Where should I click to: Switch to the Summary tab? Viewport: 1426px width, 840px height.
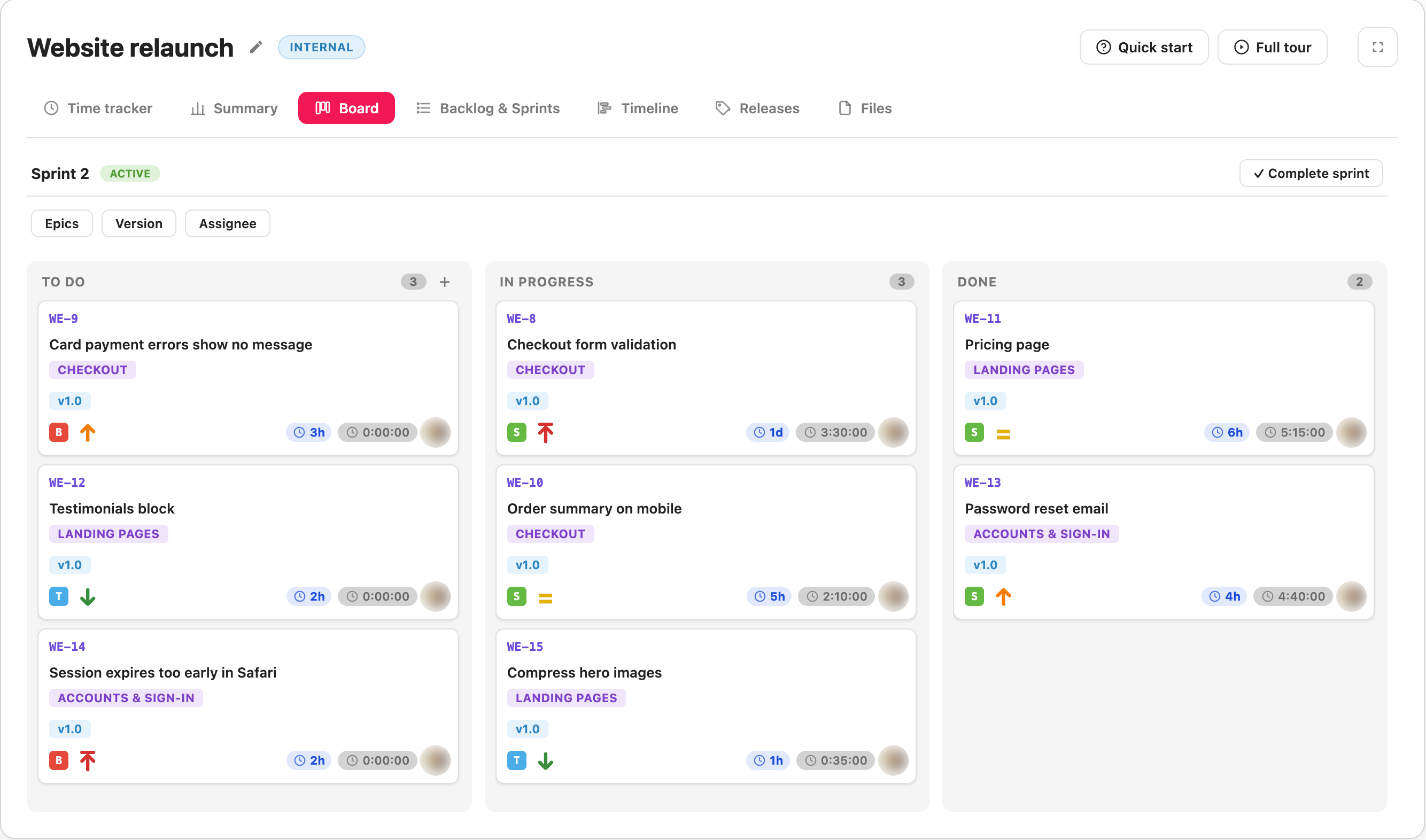click(x=234, y=108)
